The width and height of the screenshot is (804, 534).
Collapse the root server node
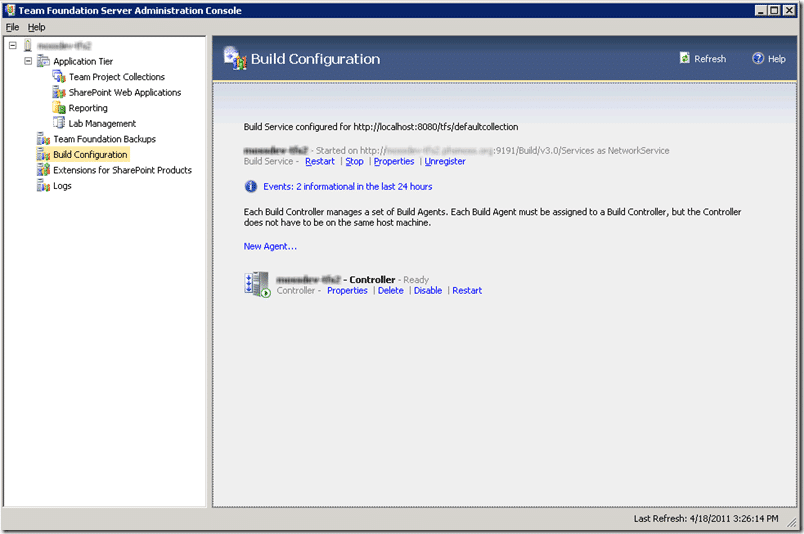(x=13, y=46)
